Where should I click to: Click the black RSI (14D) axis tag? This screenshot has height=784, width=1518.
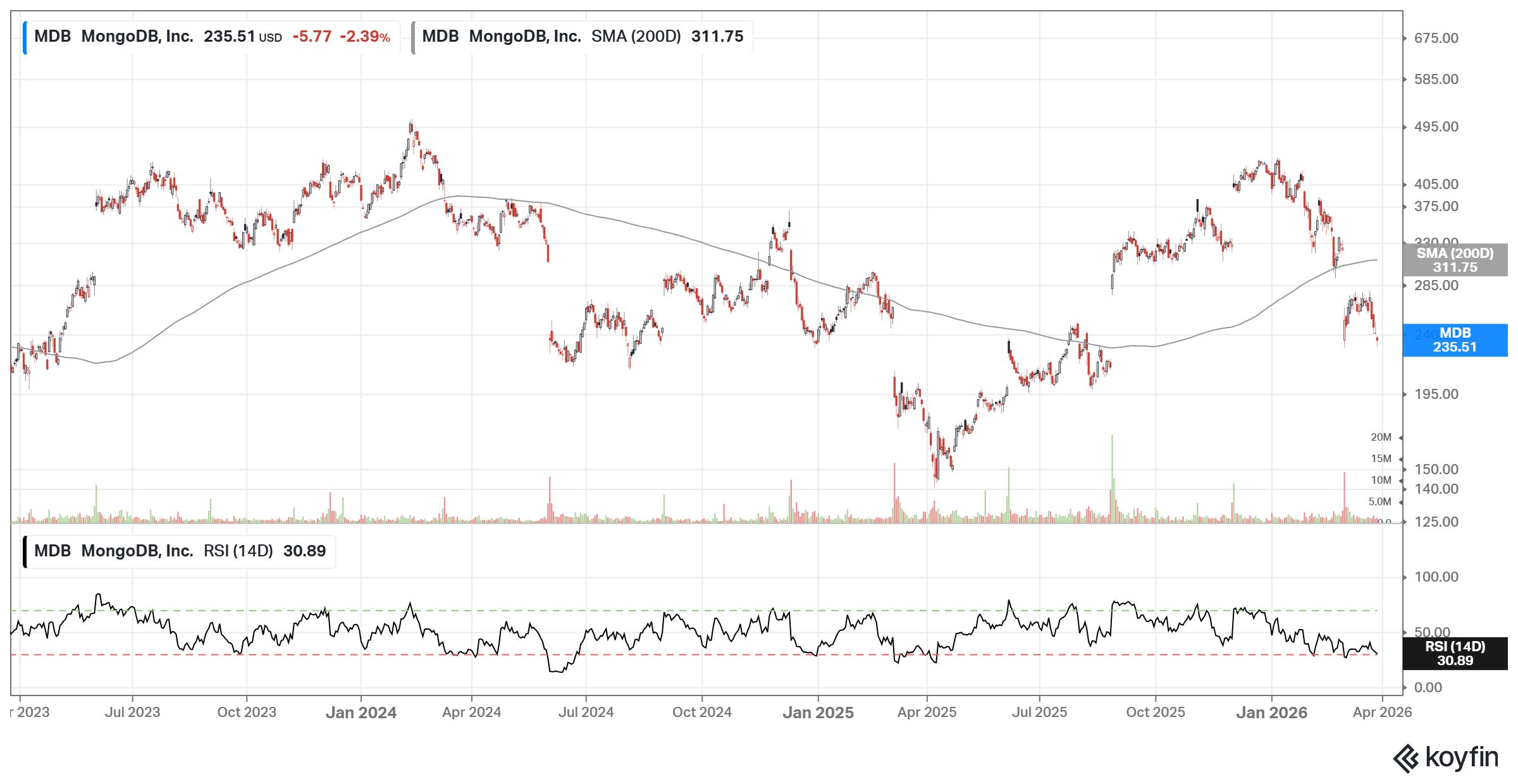[1454, 653]
